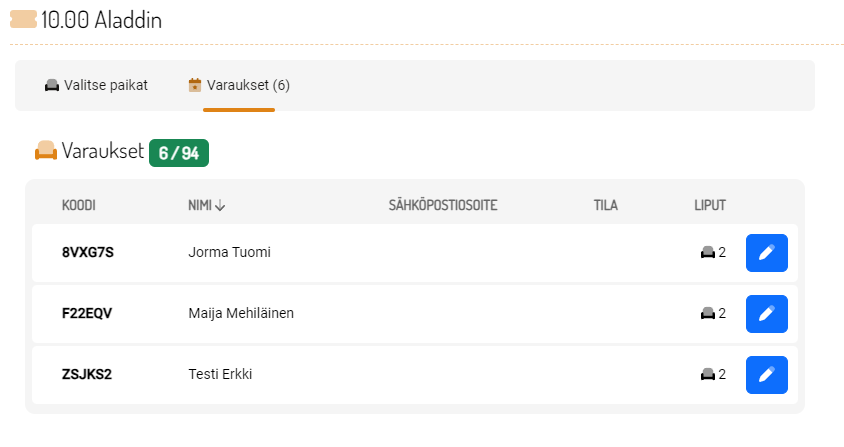This screenshot has height=447, width=844.
Task: Click the calendar icon on Varaukset tab
Action: pos(195,85)
